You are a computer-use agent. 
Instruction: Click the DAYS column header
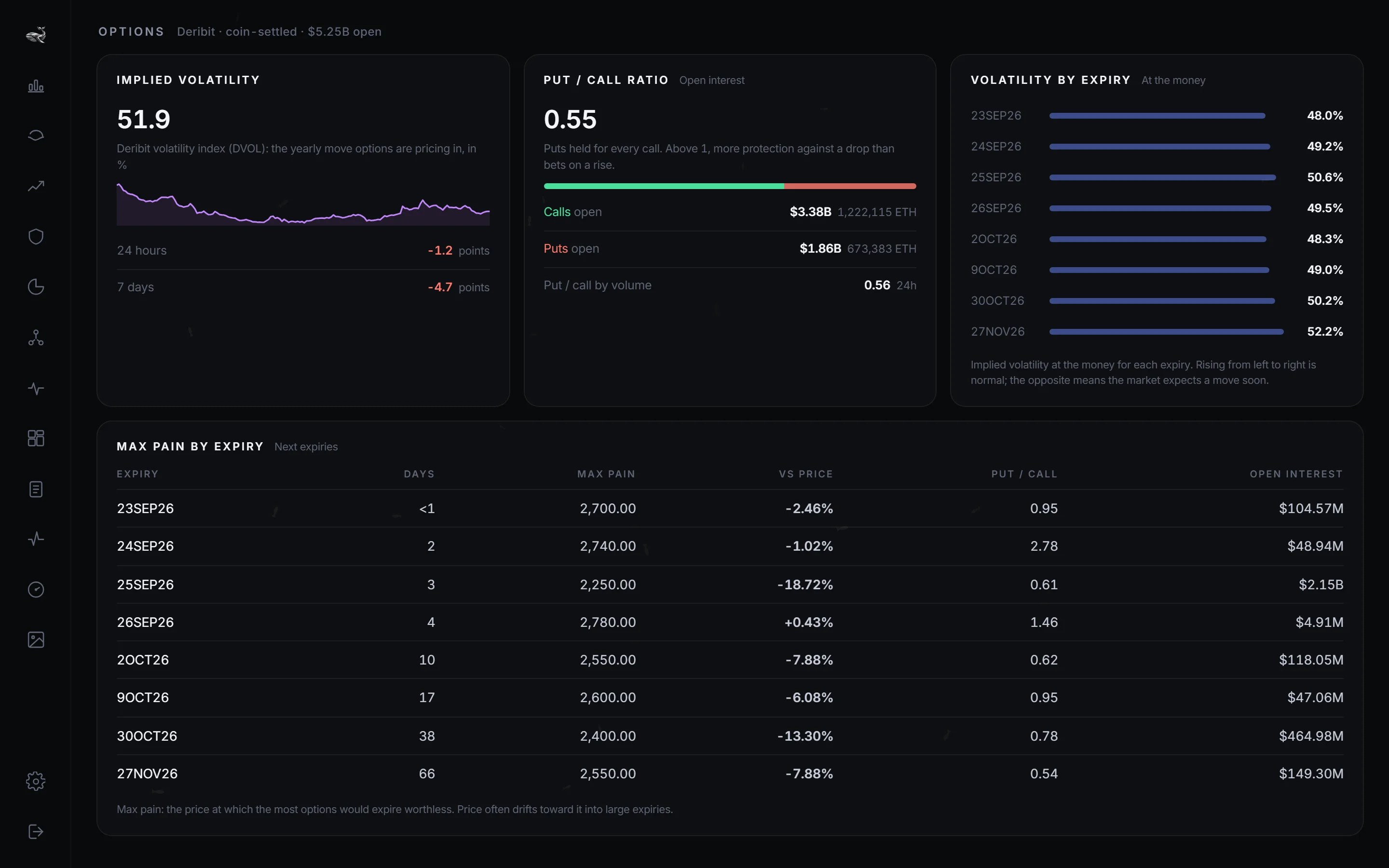[x=419, y=474]
